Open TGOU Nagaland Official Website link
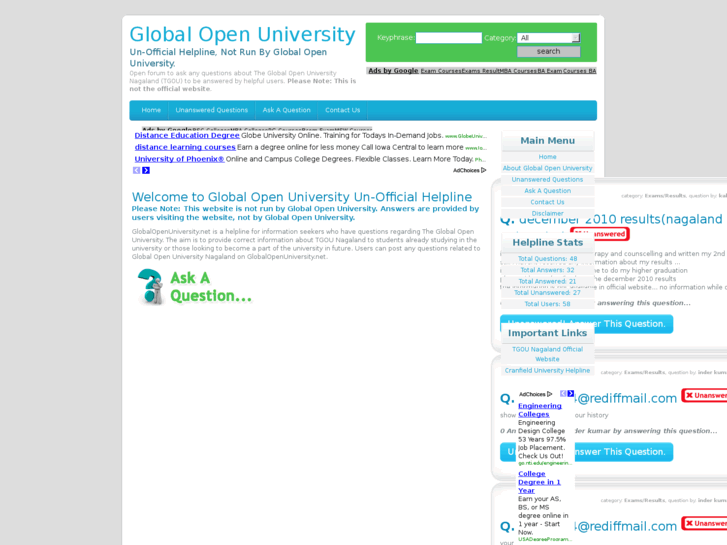The height and width of the screenshot is (545, 727). pyautogui.click(x=548, y=354)
